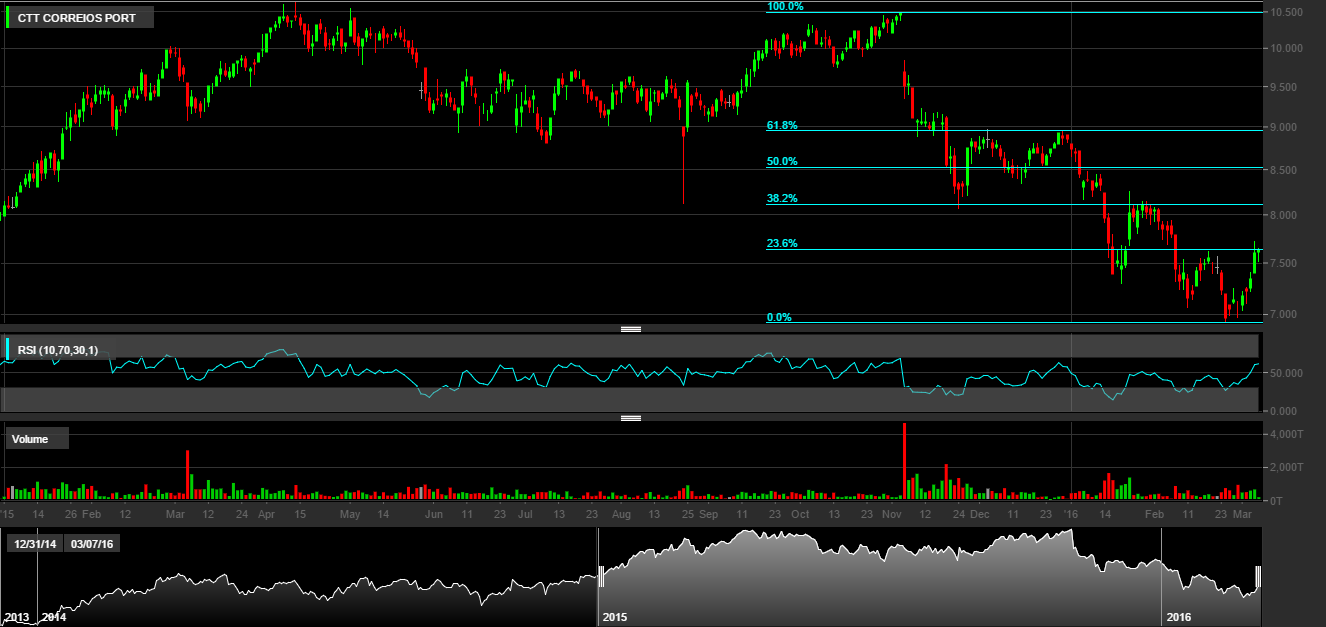
Task: Click the left range handle of the navigator
Action: pos(602,576)
